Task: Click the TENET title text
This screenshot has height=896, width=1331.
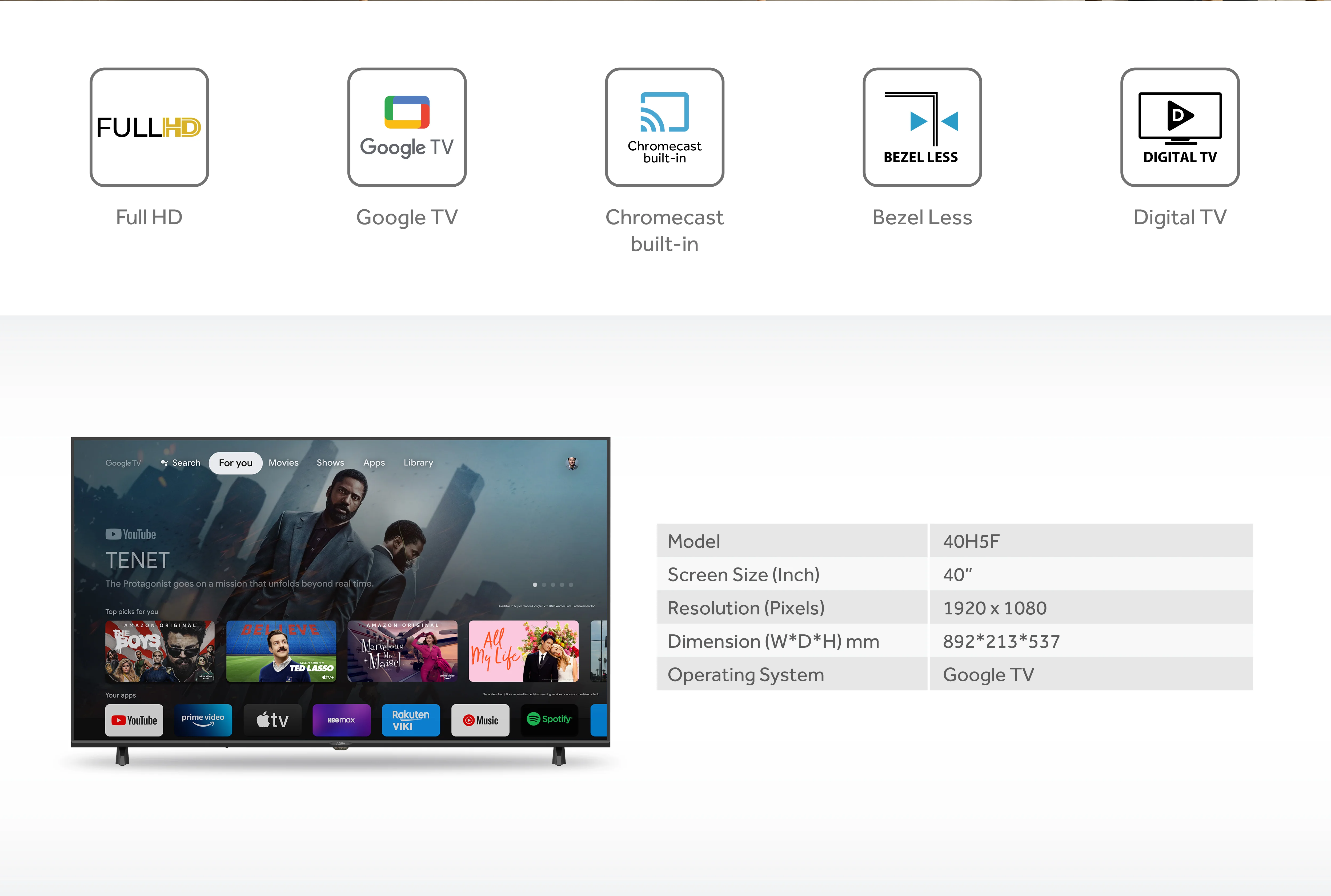Action: pyautogui.click(x=138, y=561)
